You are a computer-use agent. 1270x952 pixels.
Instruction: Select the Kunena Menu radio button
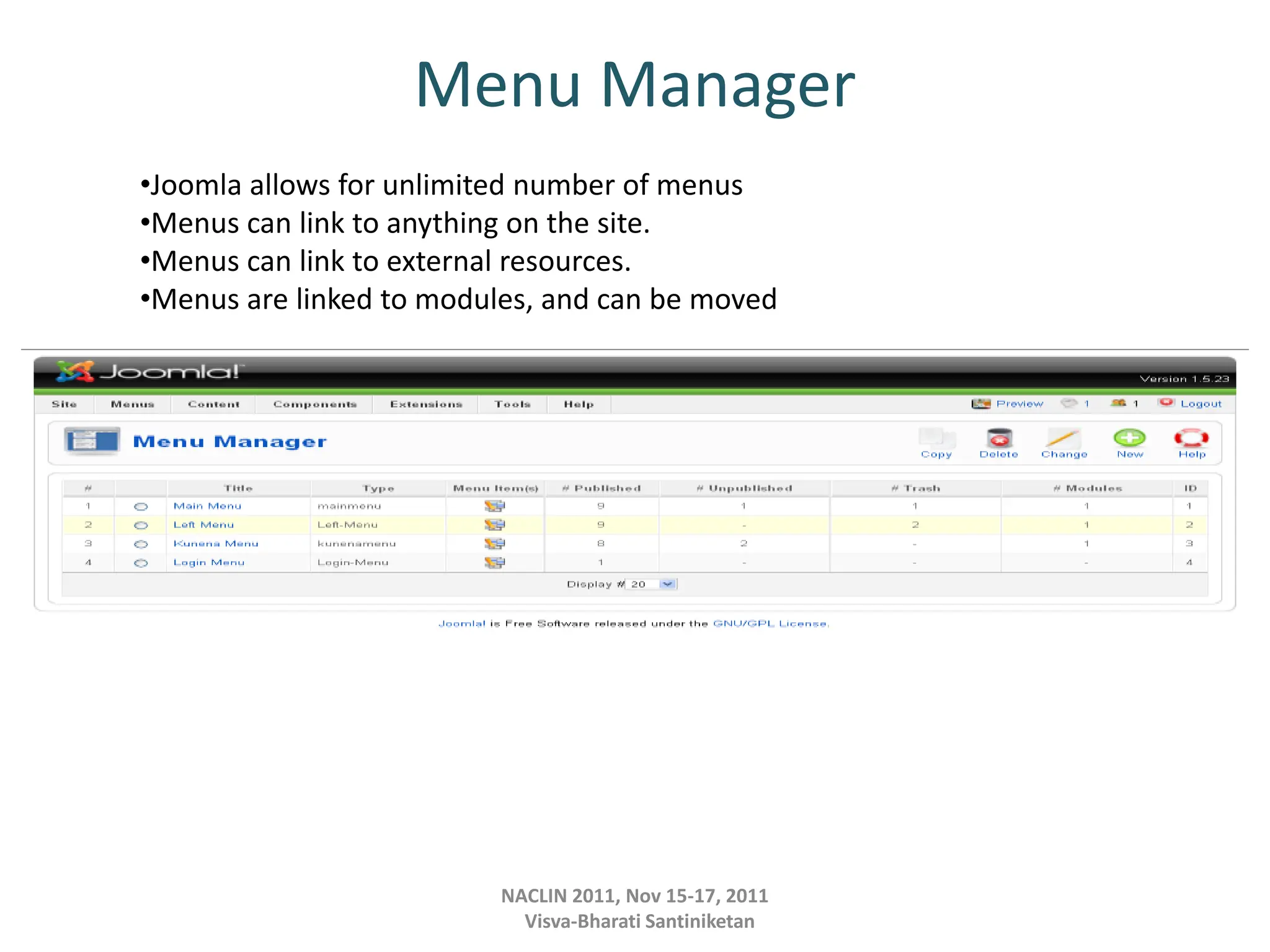[141, 544]
